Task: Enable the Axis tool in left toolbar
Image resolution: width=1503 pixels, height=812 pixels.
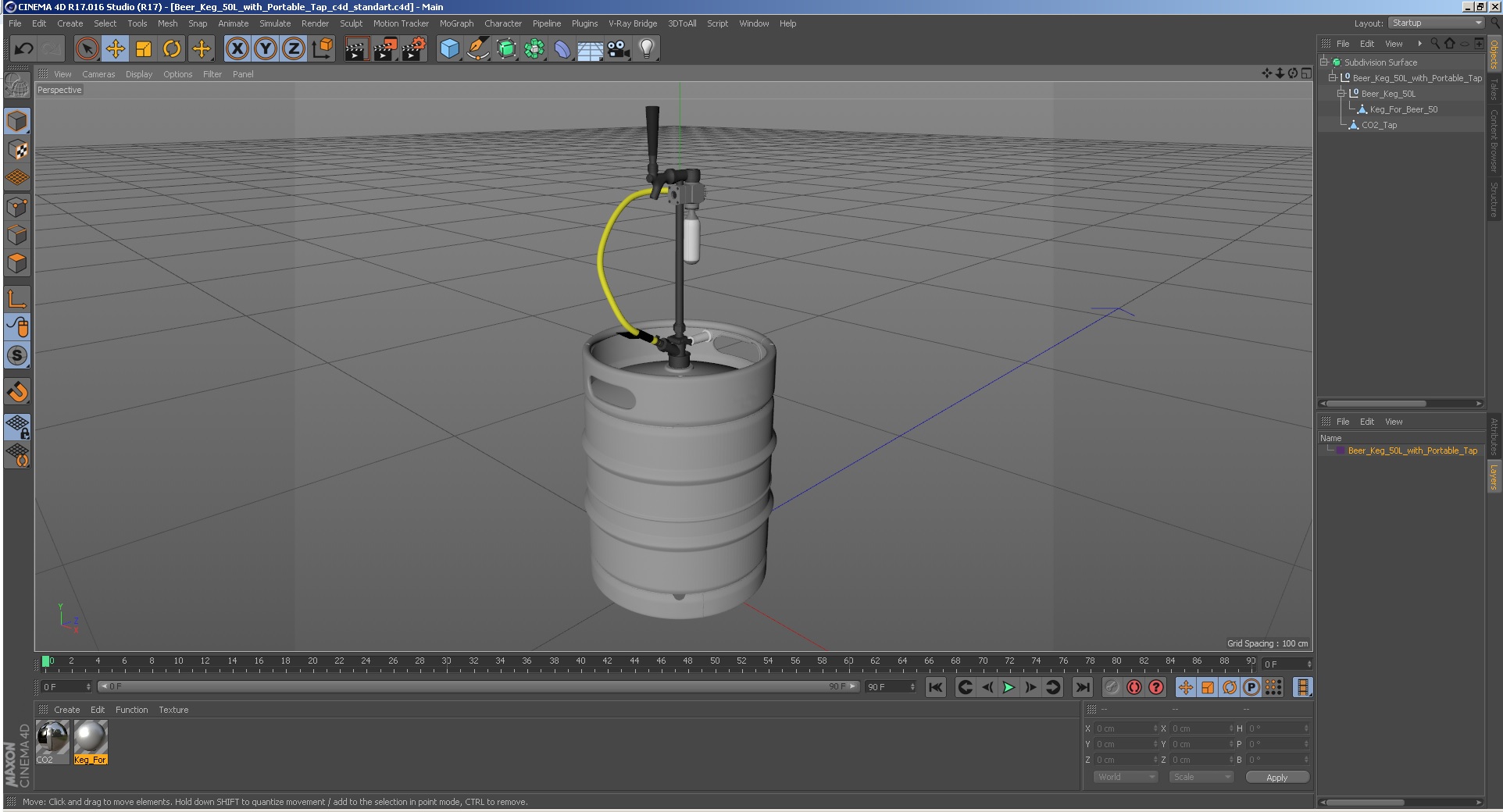Action: (17, 299)
